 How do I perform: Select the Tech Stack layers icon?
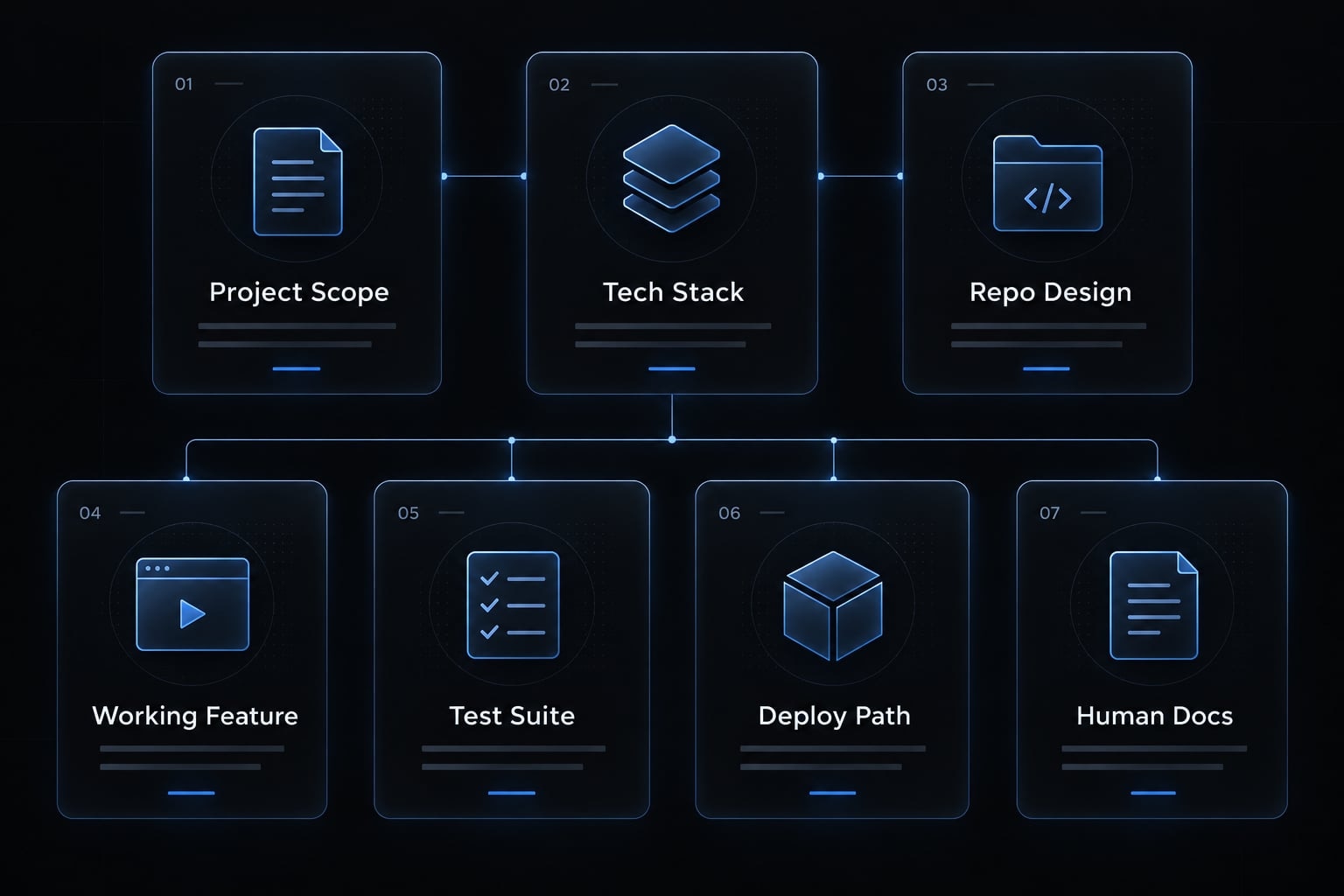click(671, 178)
